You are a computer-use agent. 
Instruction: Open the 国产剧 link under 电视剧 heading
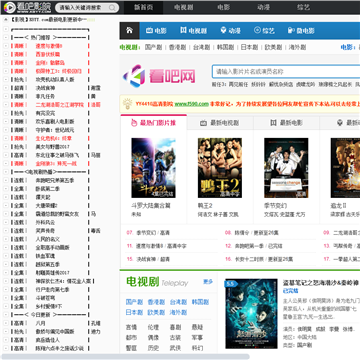[x=134, y=302]
